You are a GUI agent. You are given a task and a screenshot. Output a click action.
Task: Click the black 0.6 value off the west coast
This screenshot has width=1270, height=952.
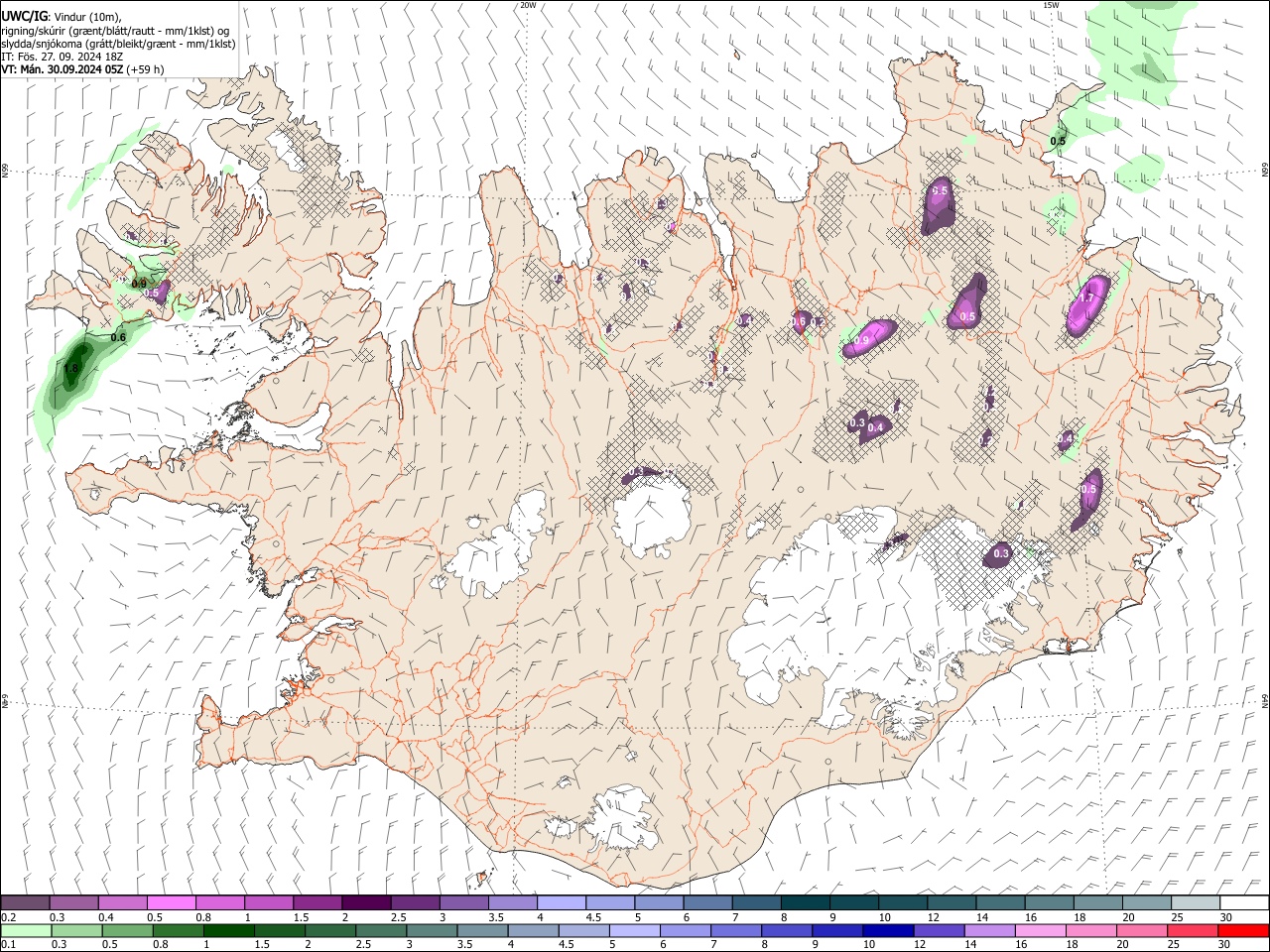(118, 338)
